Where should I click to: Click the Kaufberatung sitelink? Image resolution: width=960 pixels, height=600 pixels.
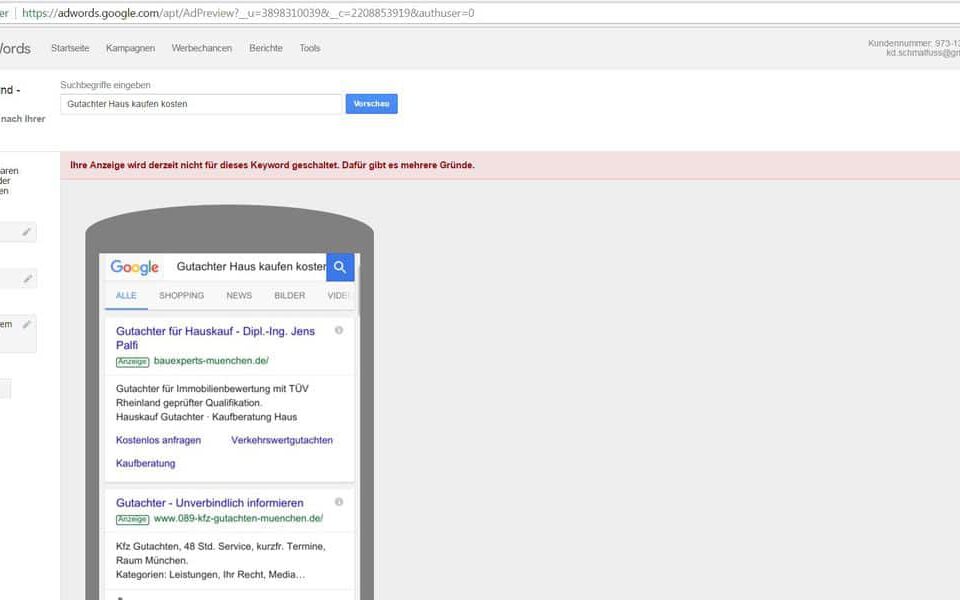click(x=146, y=463)
